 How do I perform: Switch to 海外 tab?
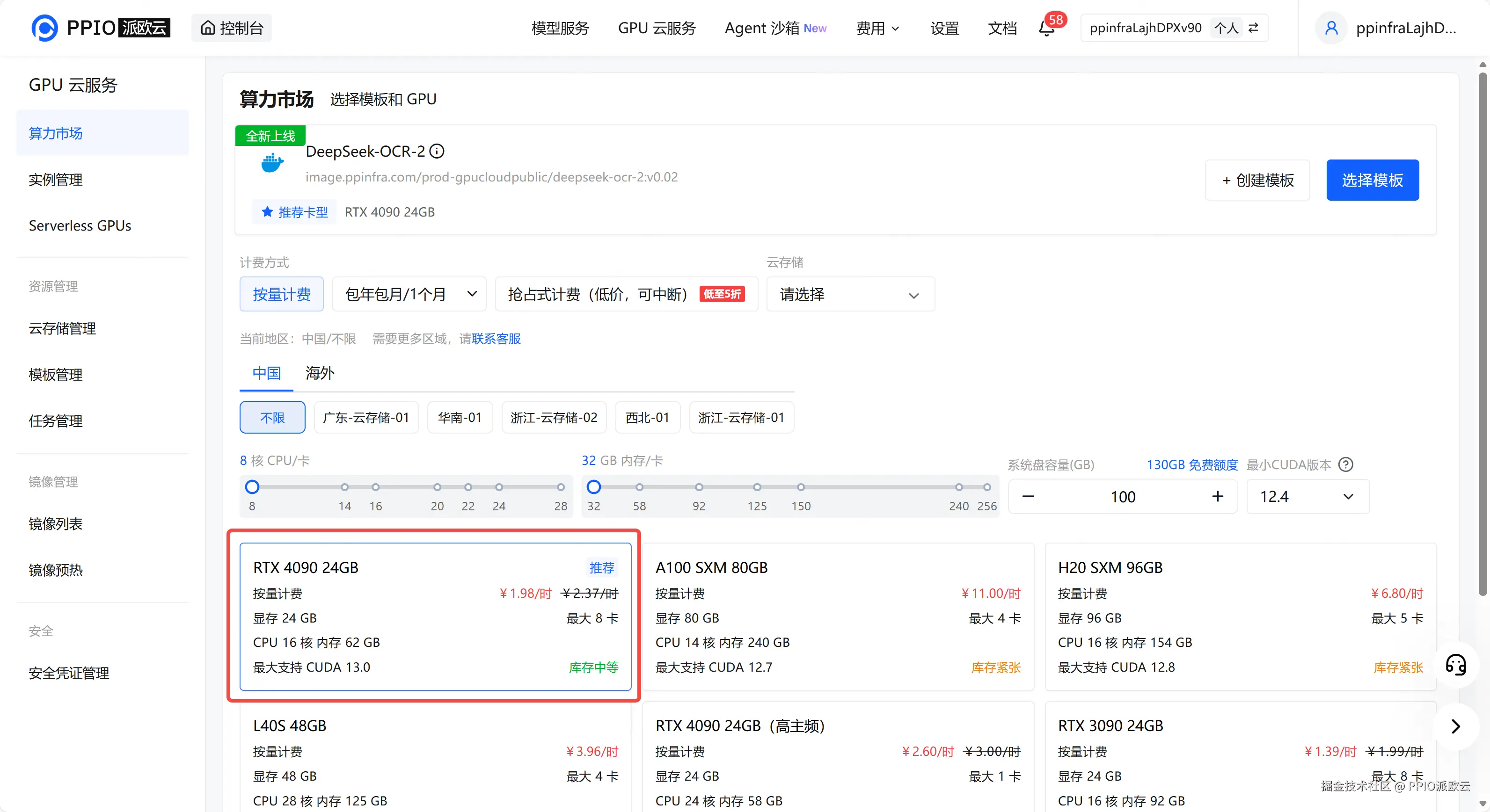[320, 373]
